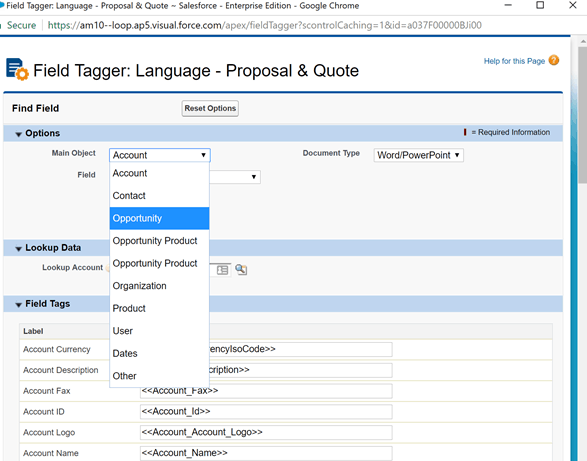Viewport: 587px width, 461px height.
Task: Click the Account Description tag field
Action: pyautogui.click(x=301, y=370)
